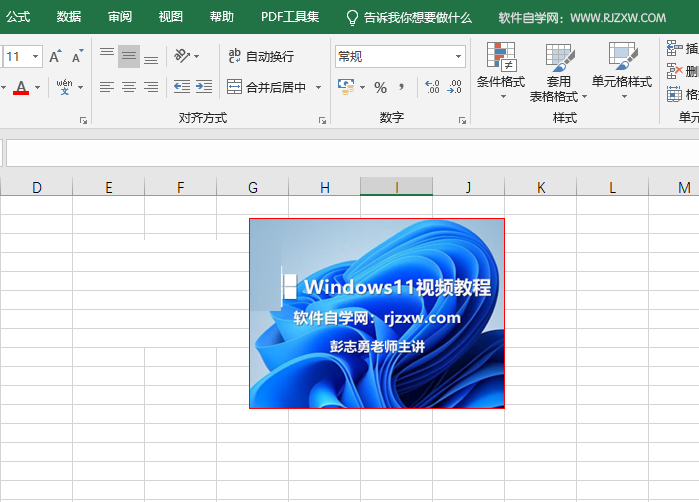Select column J header
The image size is (699, 502).
coord(469,187)
